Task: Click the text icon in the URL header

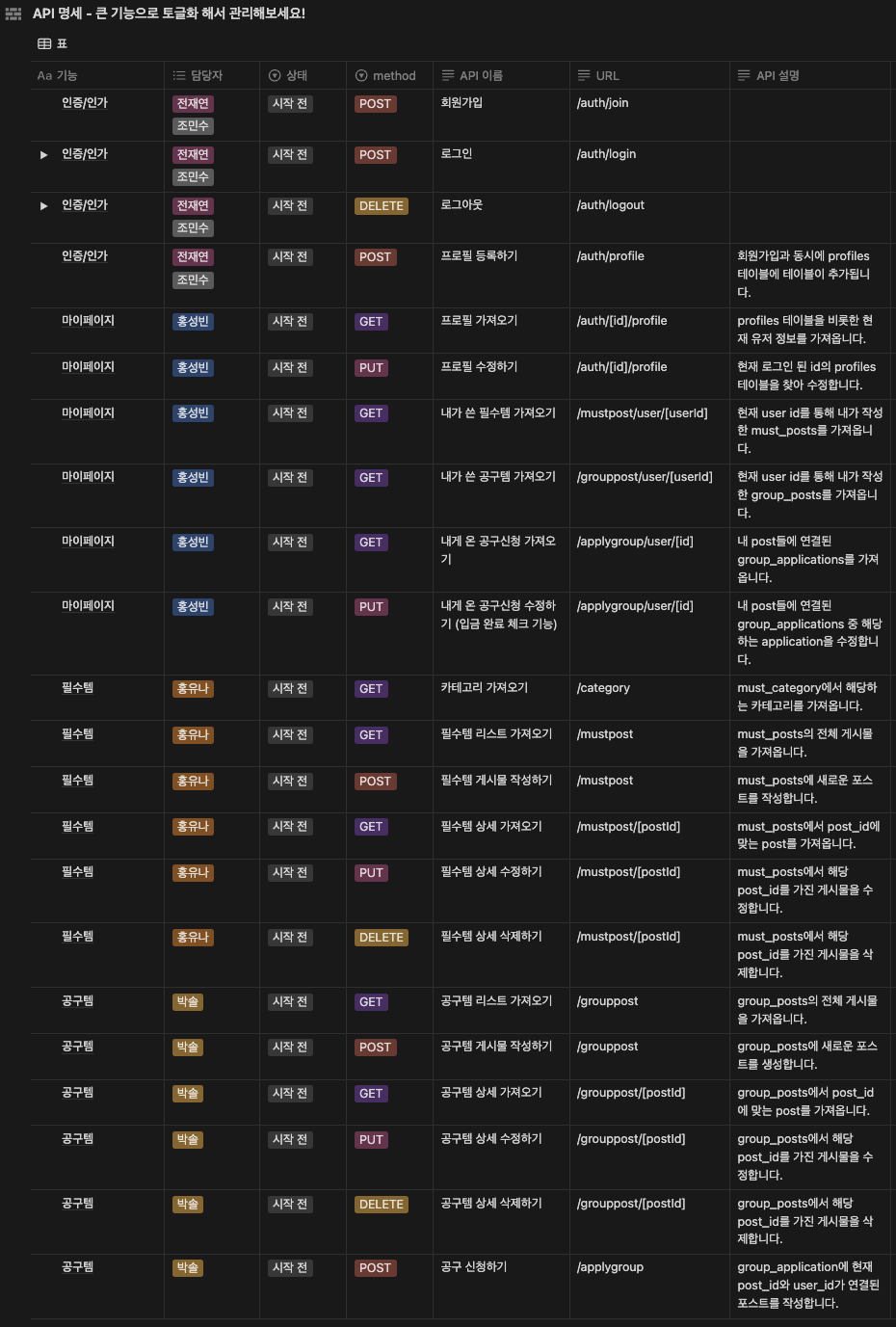Action: pos(584,75)
